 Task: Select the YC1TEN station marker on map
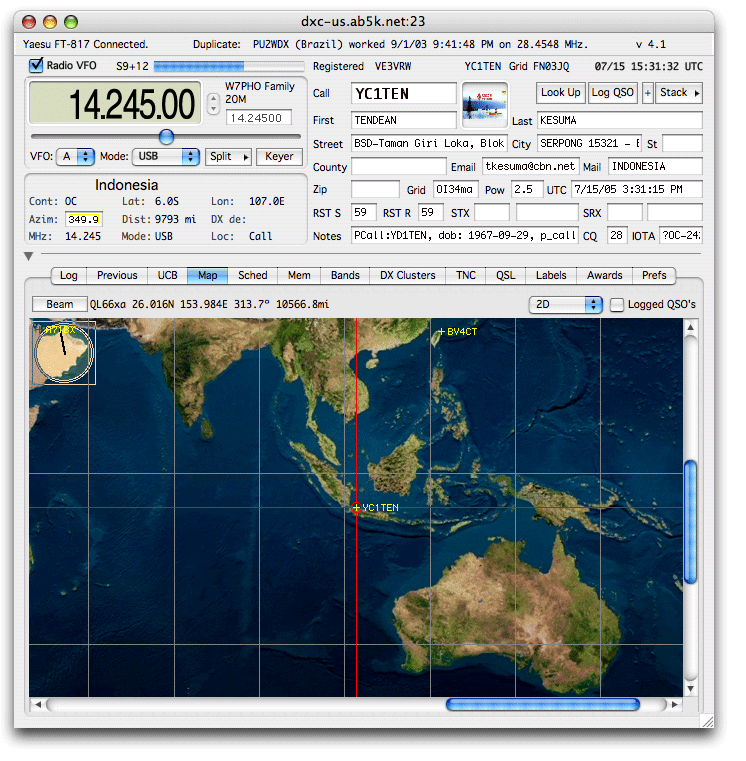pyautogui.click(x=356, y=508)
